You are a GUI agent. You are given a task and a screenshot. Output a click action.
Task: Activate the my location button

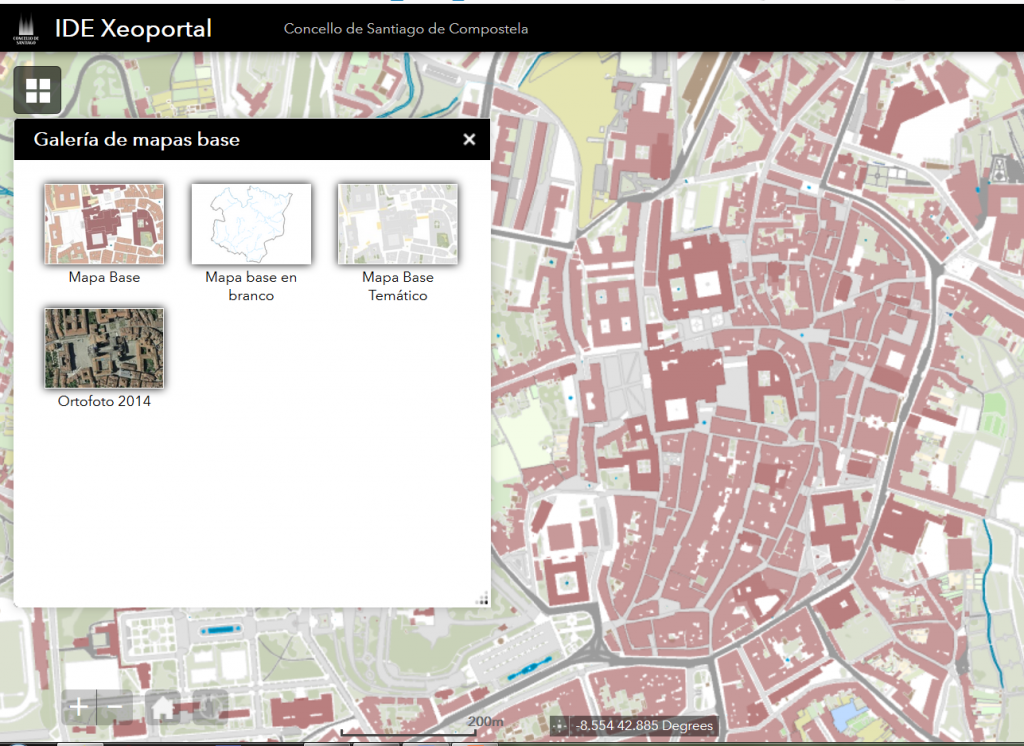click(x=210, y=707)
